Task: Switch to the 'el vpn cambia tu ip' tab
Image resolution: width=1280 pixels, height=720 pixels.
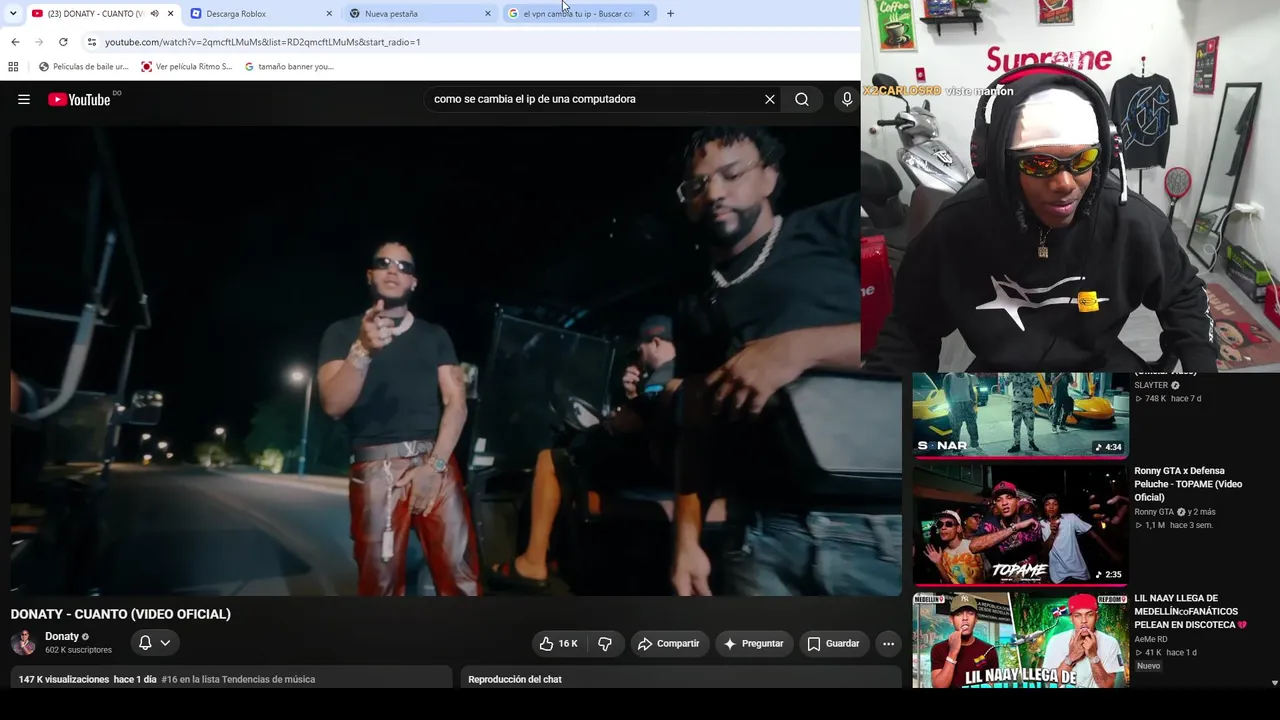Action: pos(578,13)
